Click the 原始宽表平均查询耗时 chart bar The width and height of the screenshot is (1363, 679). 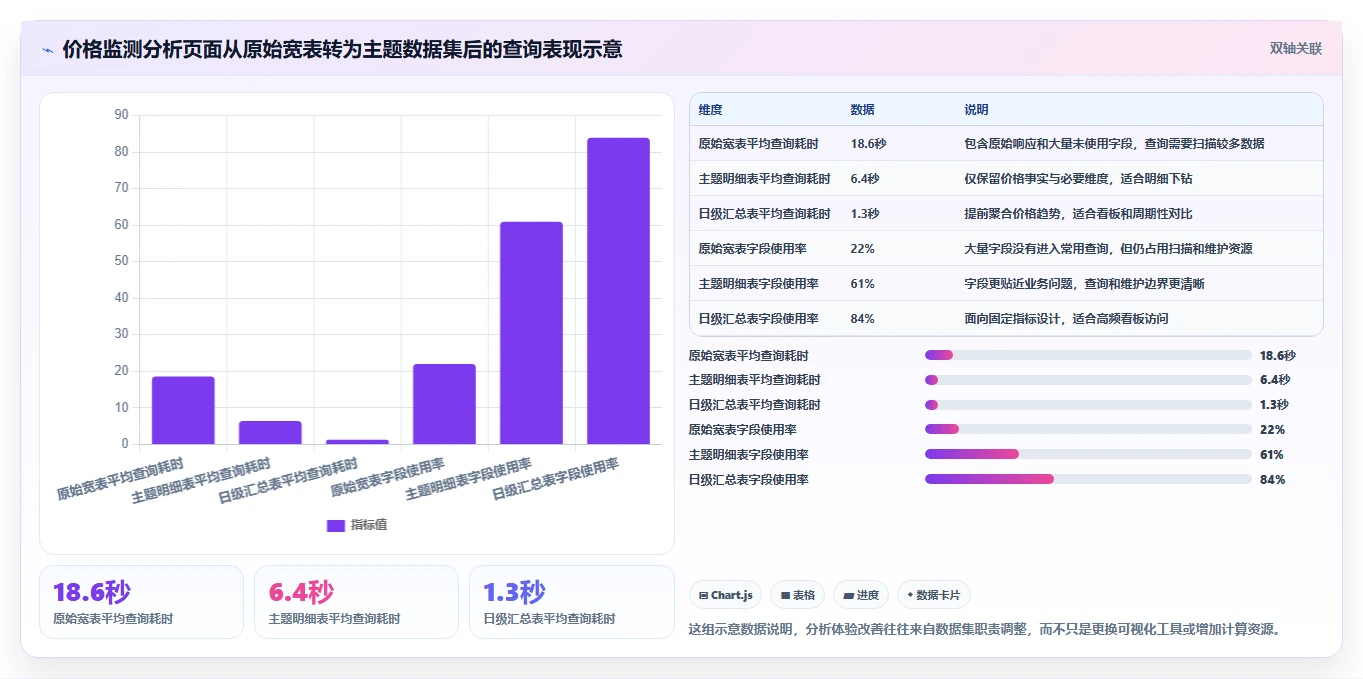(183, 410)
